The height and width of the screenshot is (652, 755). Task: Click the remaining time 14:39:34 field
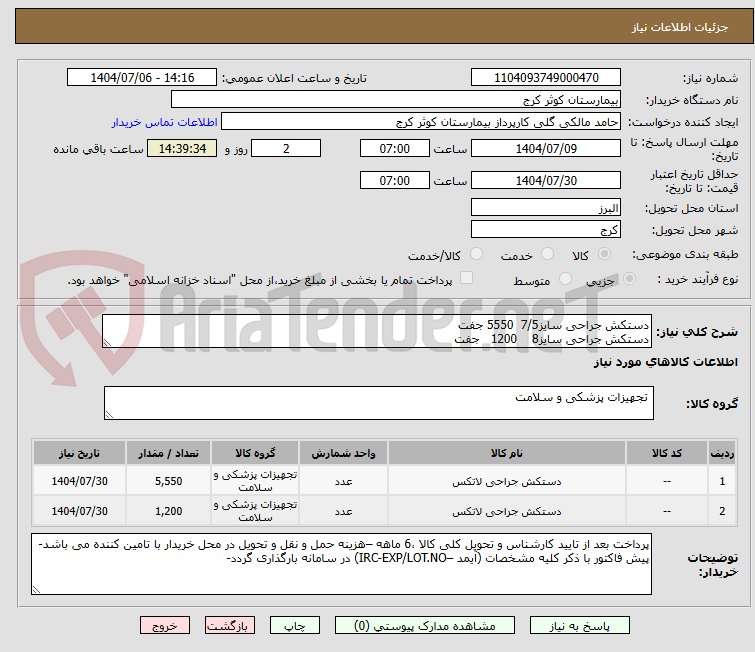coord(182,148)
